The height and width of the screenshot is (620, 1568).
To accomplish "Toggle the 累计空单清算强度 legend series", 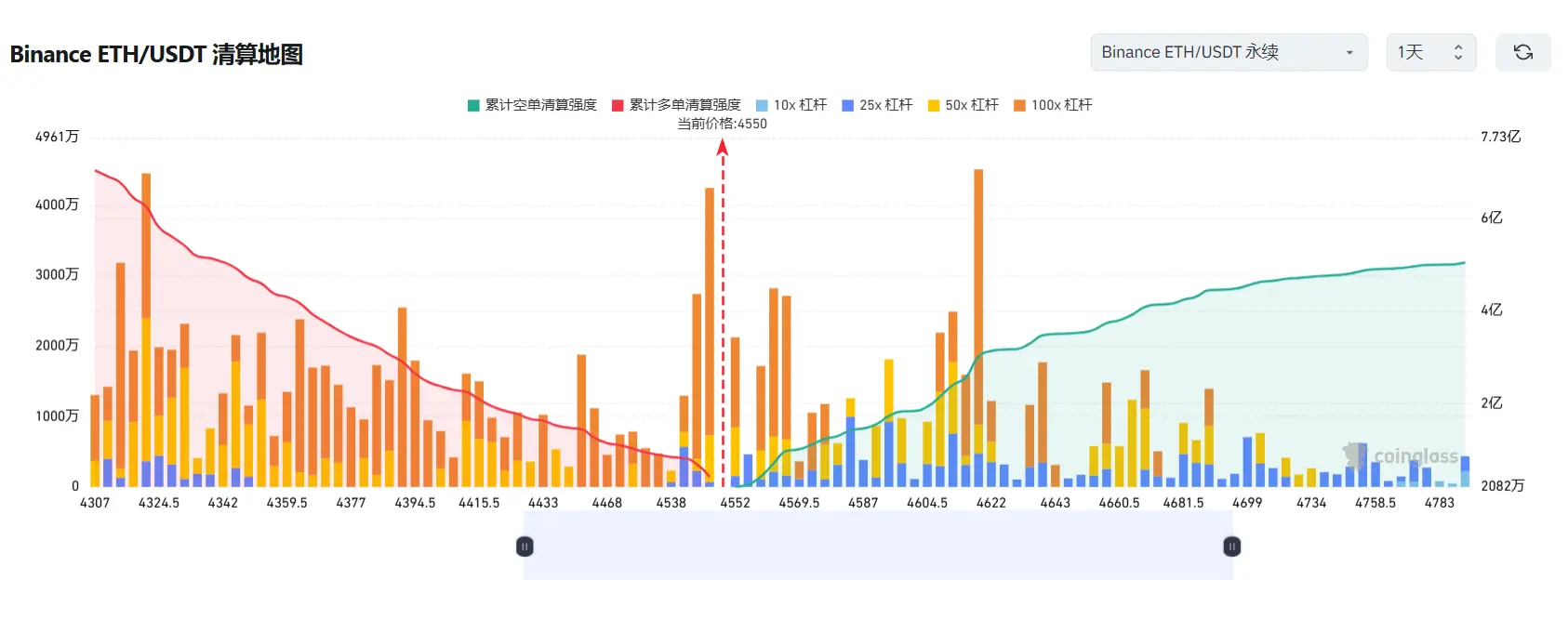I will tap(532, 105).
